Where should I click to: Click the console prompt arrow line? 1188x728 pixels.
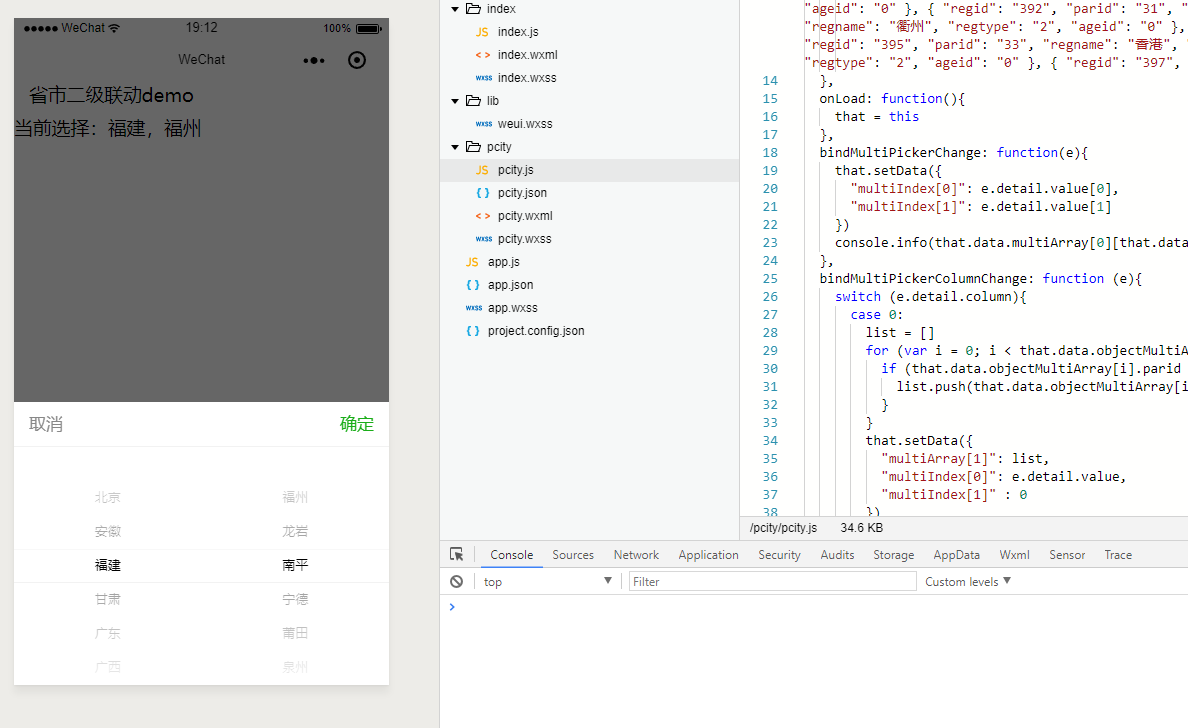tap(452, 607)
